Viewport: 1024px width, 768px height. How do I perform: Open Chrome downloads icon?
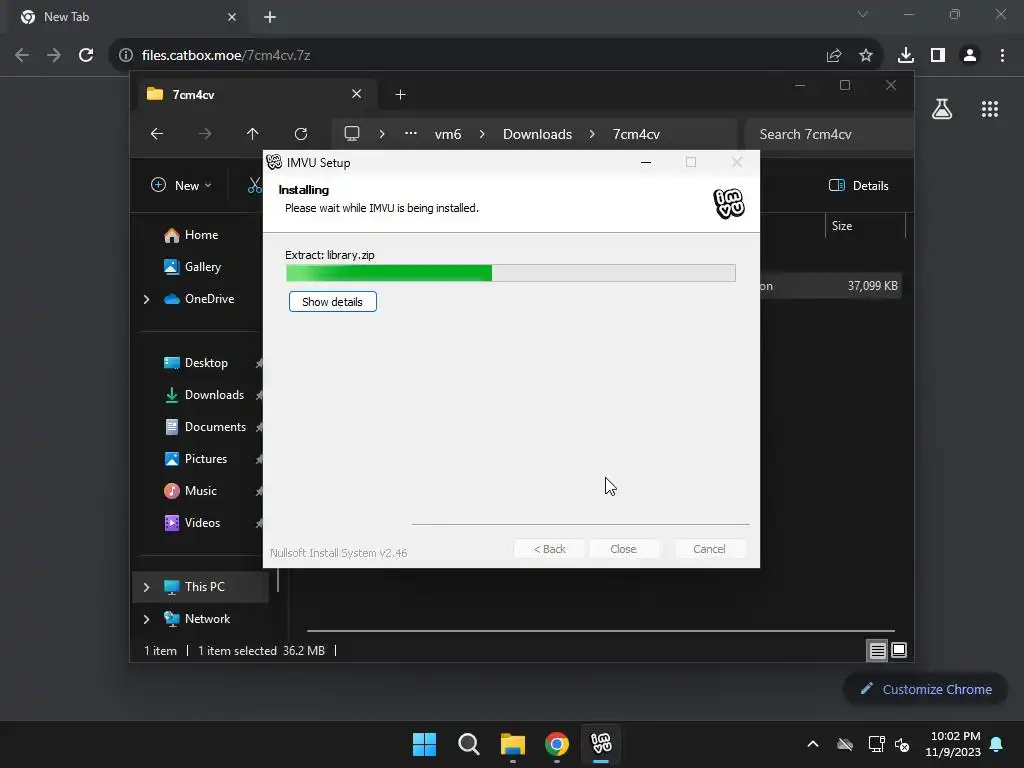906,56
